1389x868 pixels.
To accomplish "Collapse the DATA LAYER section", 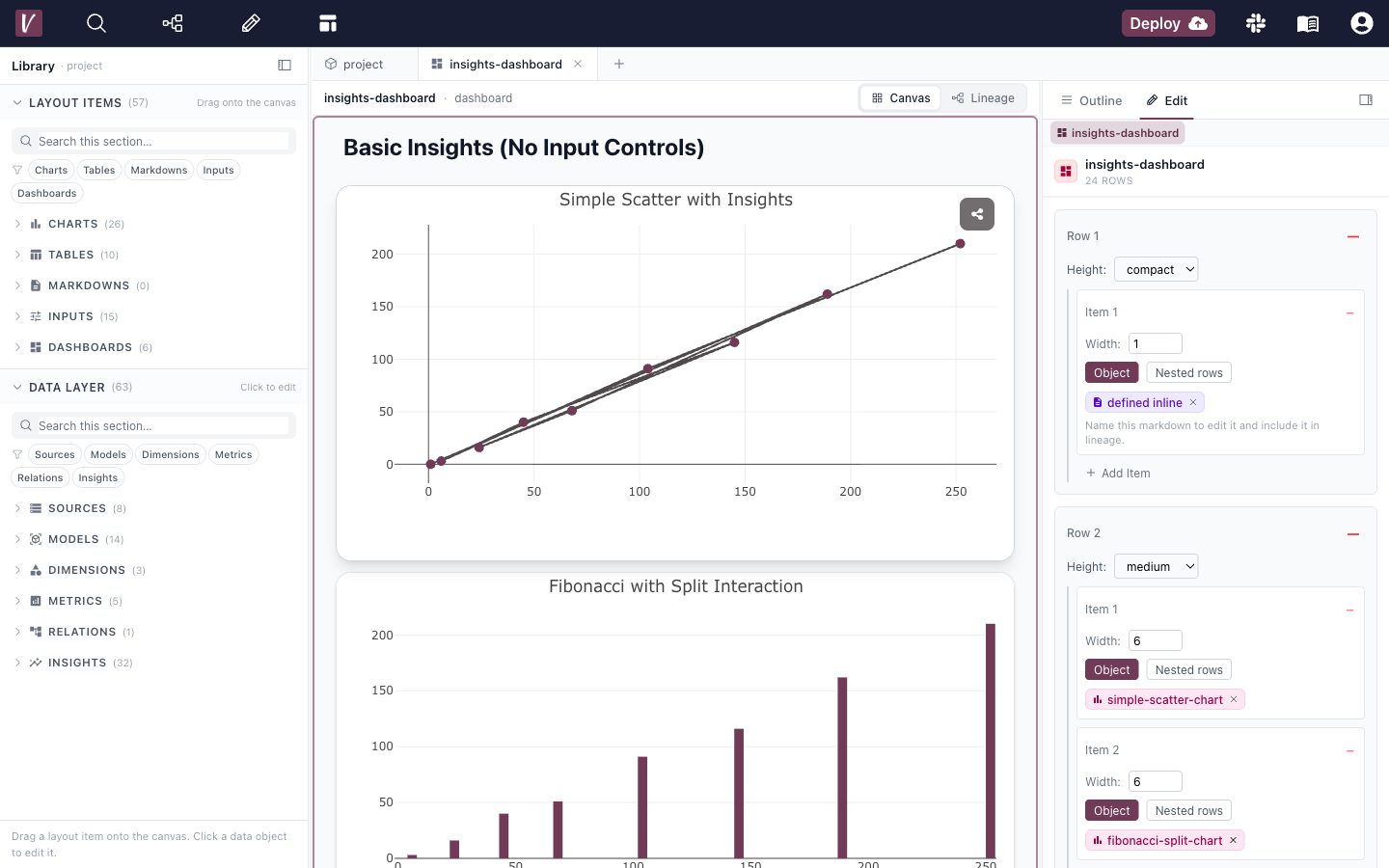I will click(x=17, y=387).
